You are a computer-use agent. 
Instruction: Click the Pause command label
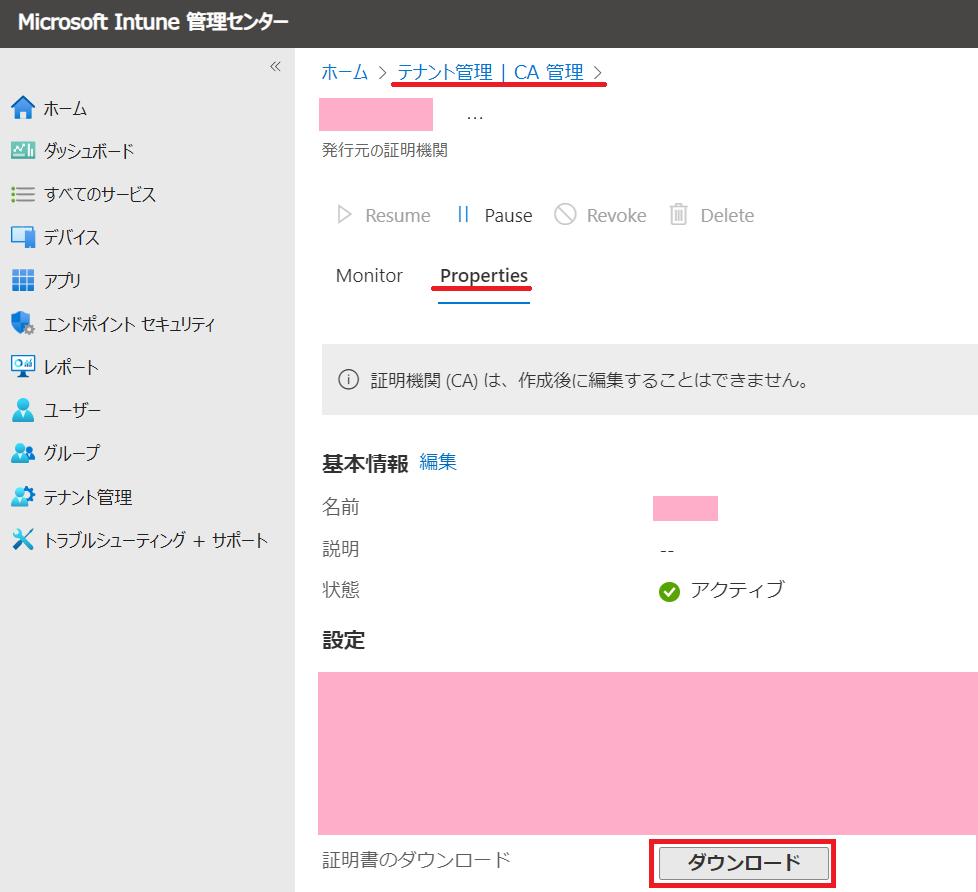(508, 216)
